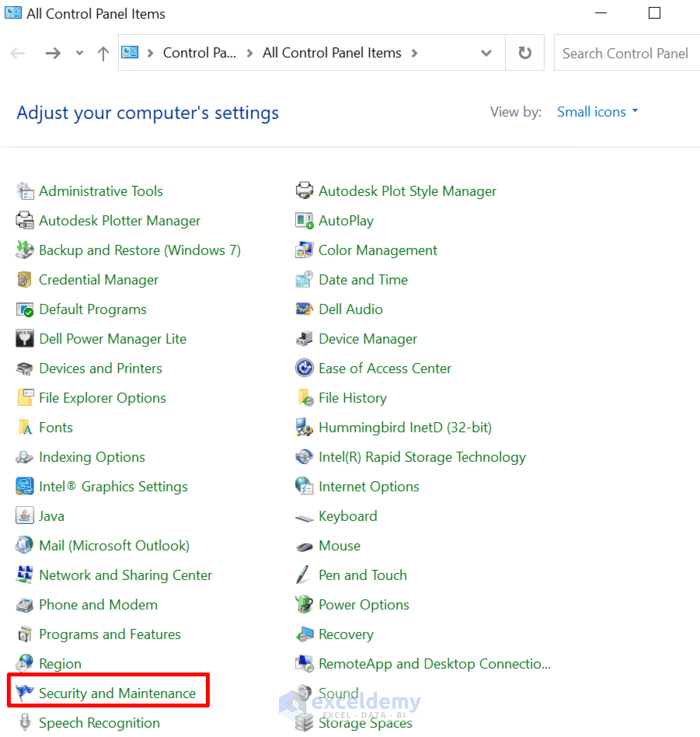The height and width of the screenshot is (737, 700).
Task: Click the Color Management icon
Action: (x=305, y=250)
